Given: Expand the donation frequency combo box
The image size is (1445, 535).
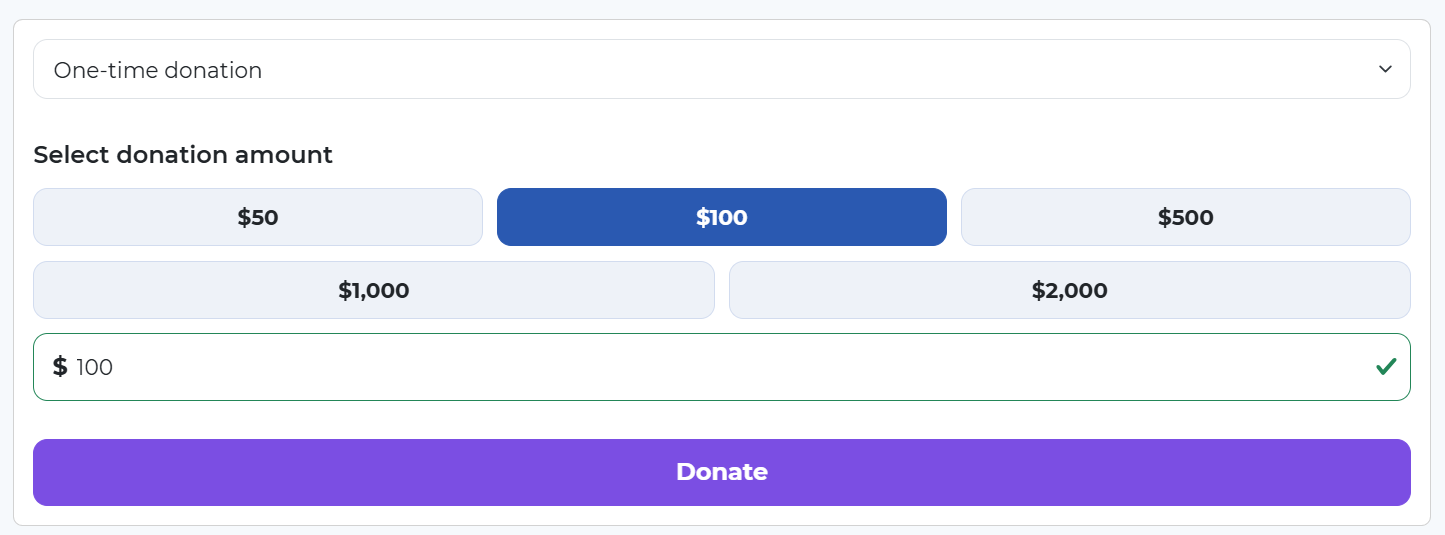Looking at the screenshot, I should coord(1000,69).
